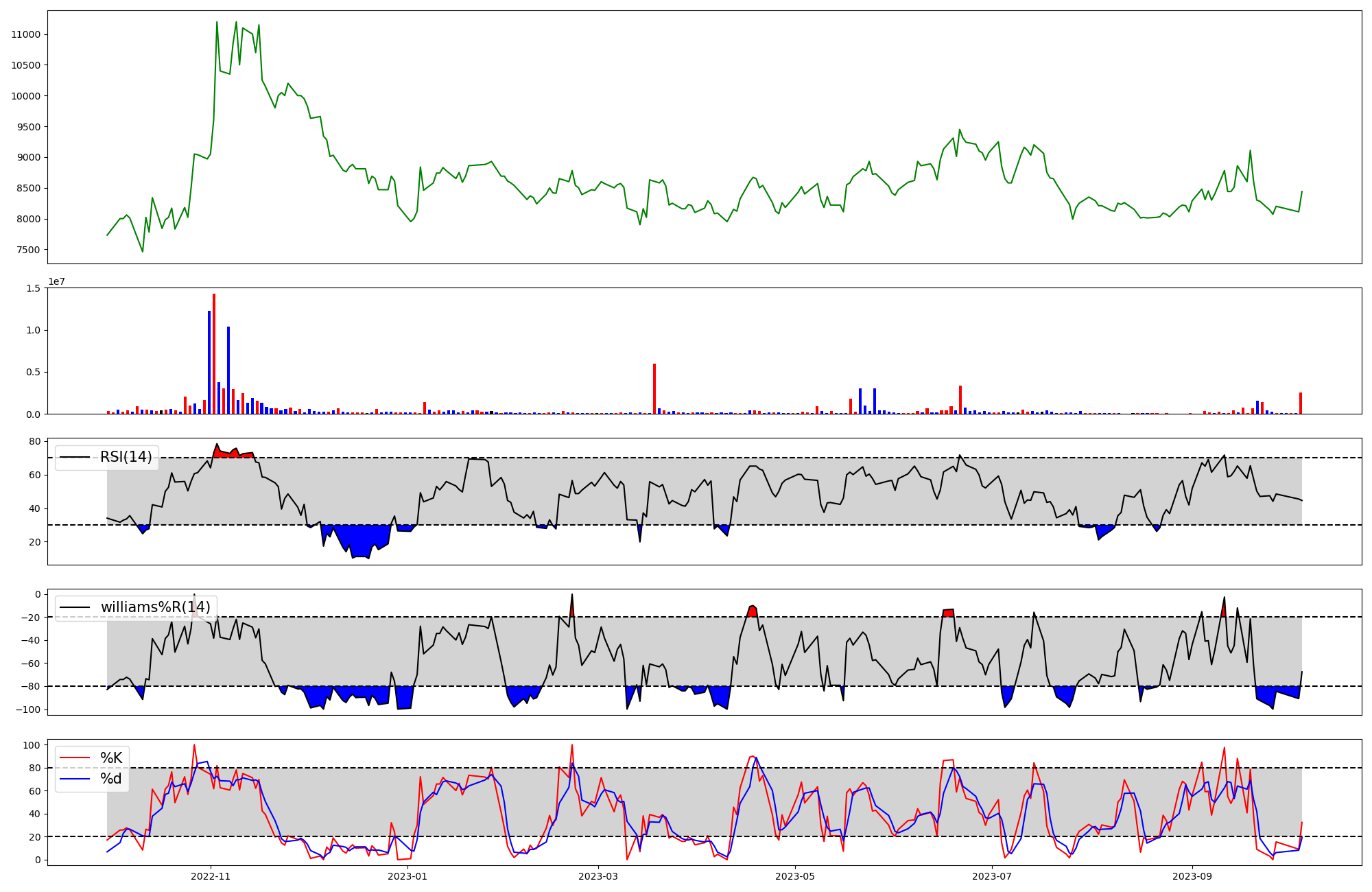1372x892 pixels.
Task: Click the red %K legend line
Action: 75,758
